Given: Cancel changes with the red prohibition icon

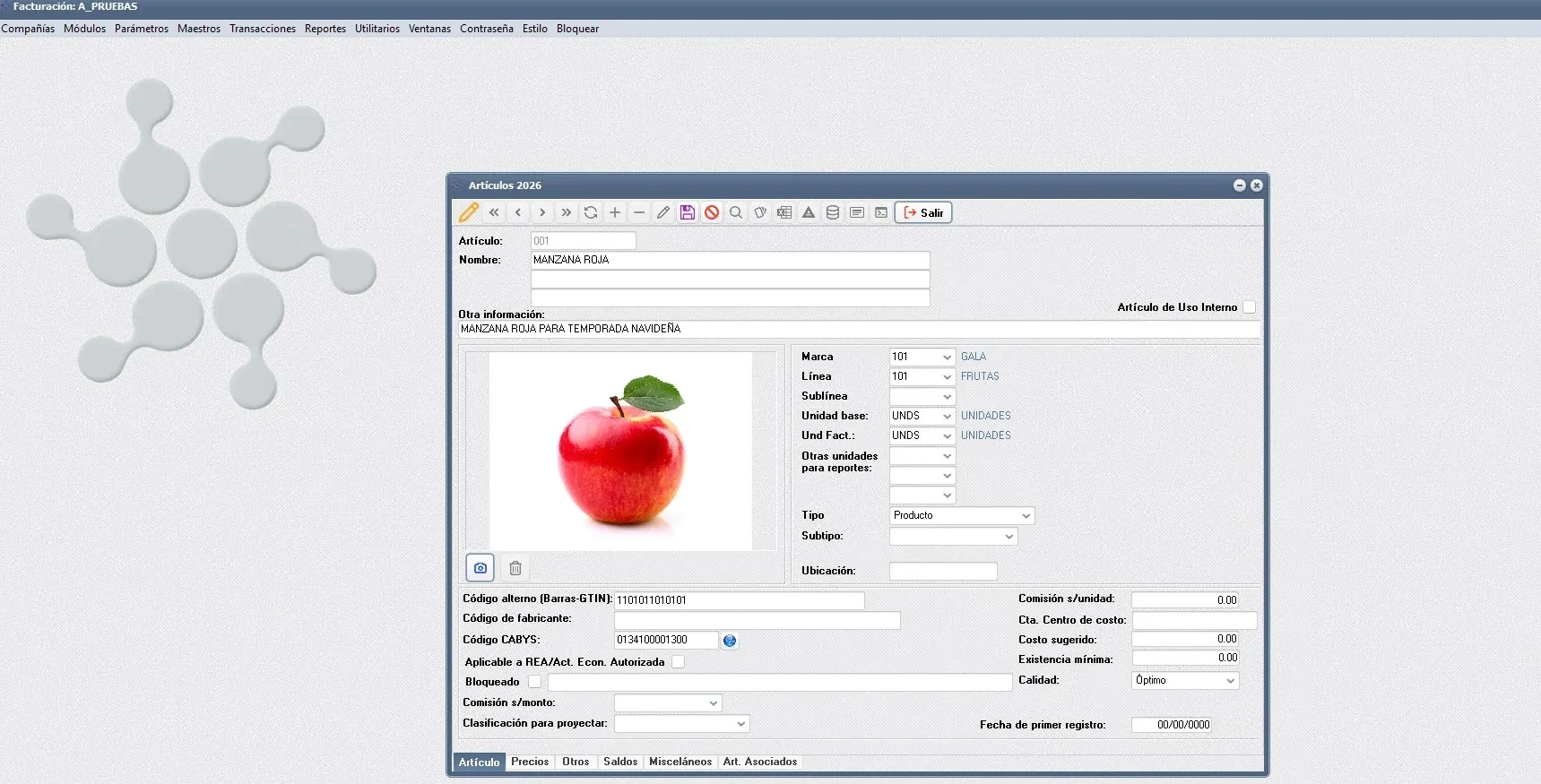Looking at the screenshot, I should point(712,212).
